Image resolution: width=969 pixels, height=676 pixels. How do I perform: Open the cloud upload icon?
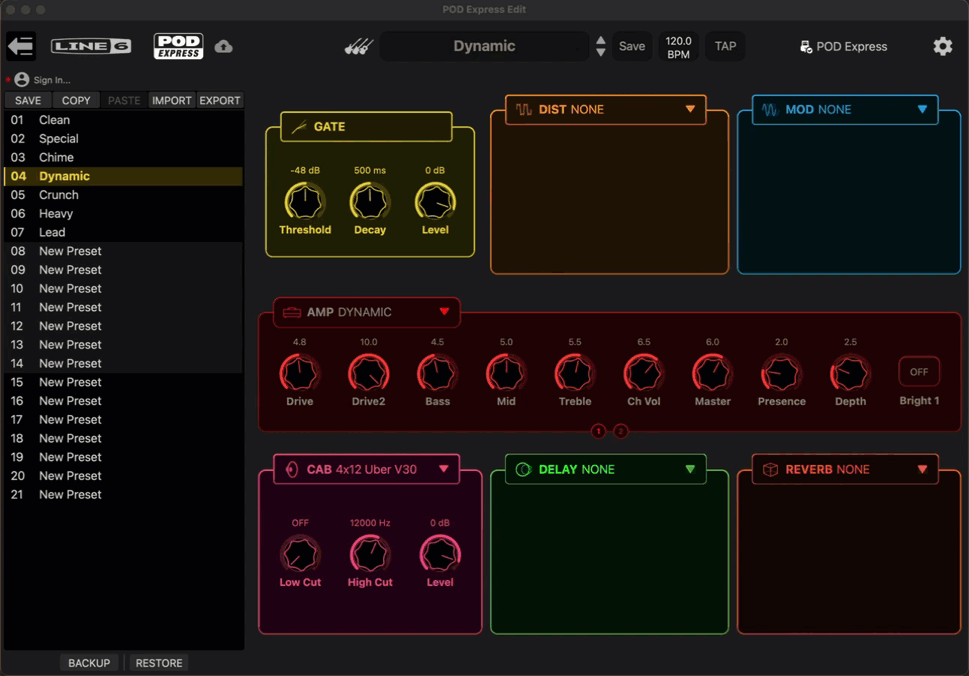(x=224, y=46)
